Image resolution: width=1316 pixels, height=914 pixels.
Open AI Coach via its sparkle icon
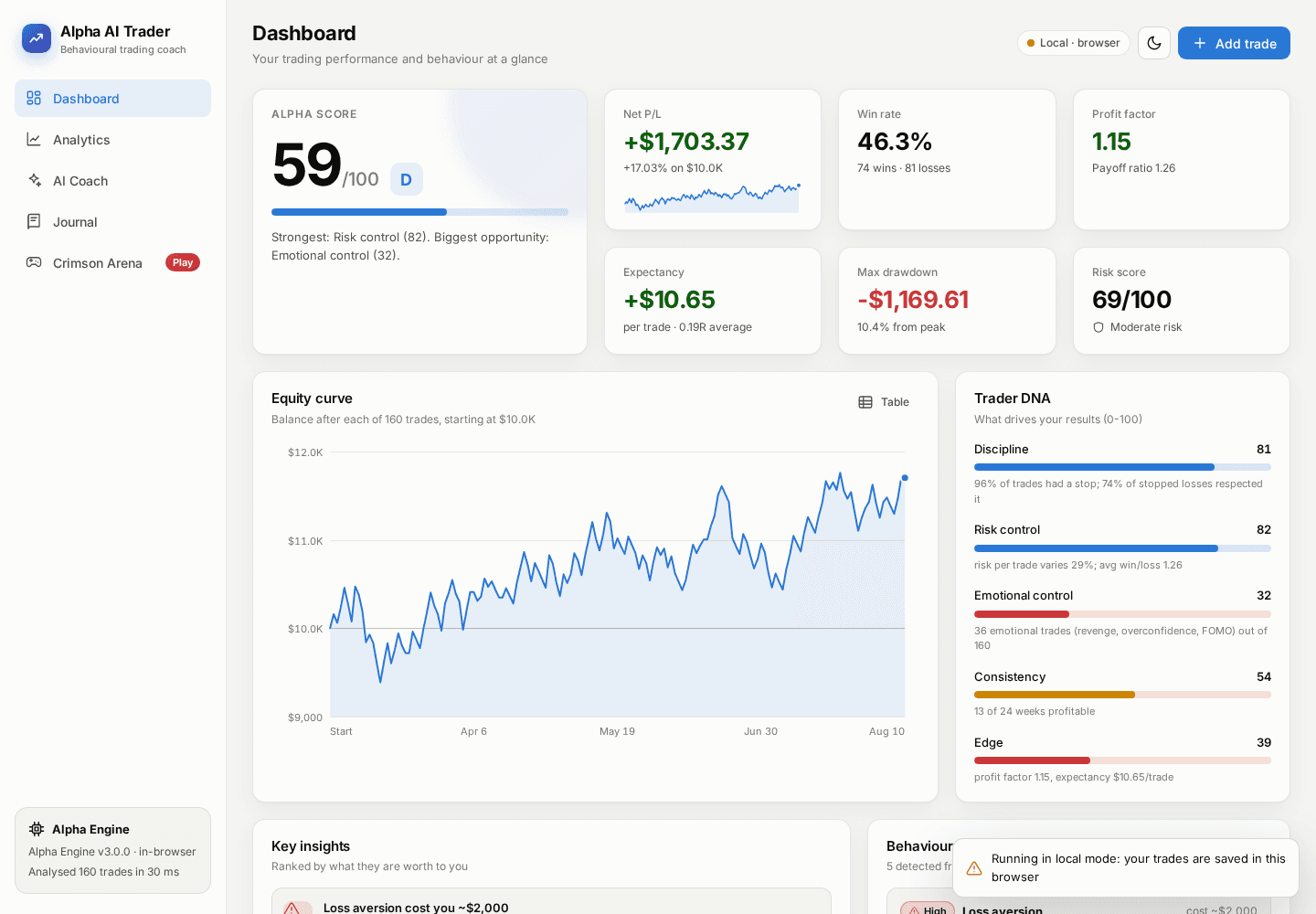(34, 181)
